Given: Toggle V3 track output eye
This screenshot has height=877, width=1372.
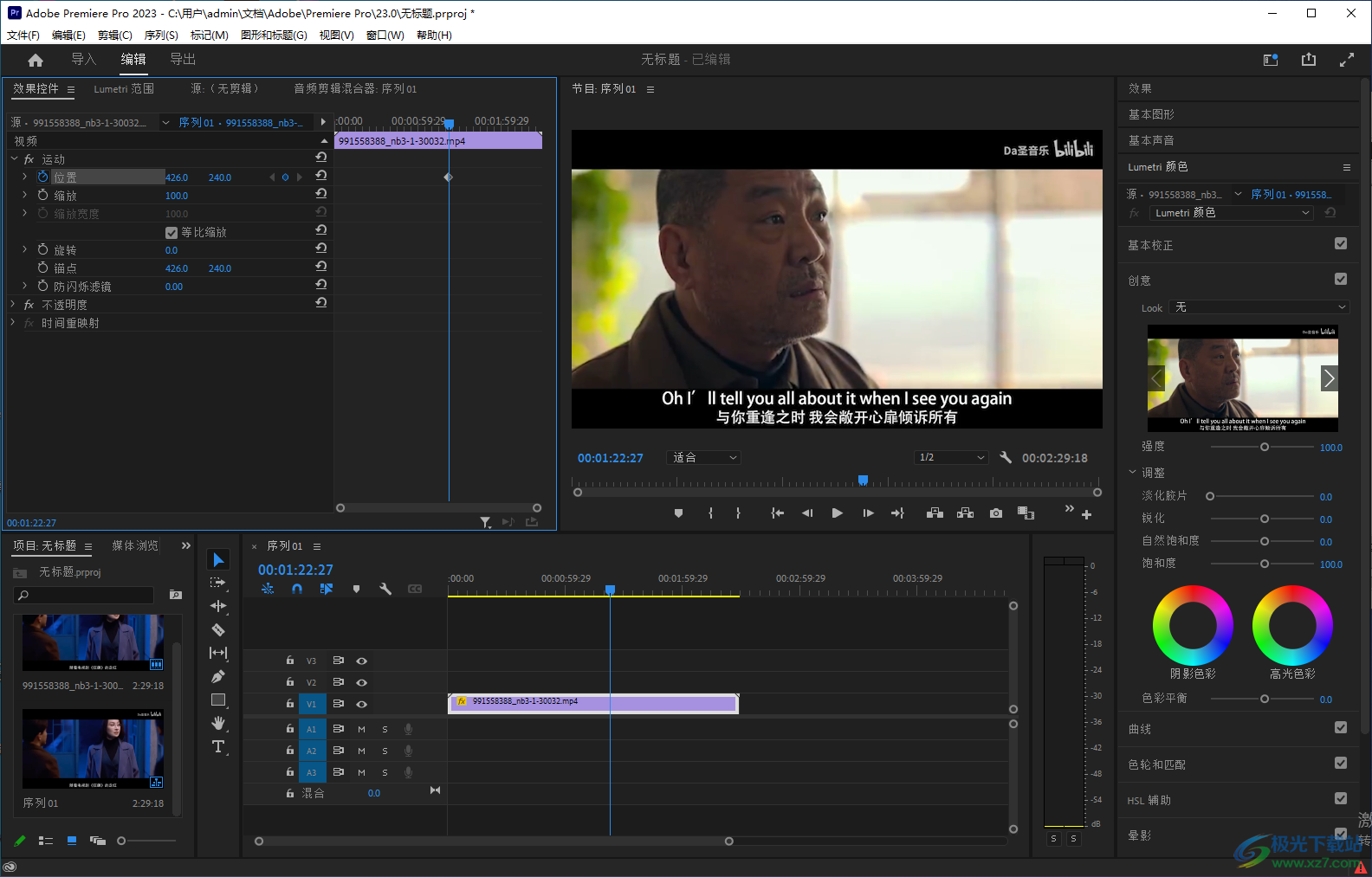Looking at the screenshot, I should 362,661.
